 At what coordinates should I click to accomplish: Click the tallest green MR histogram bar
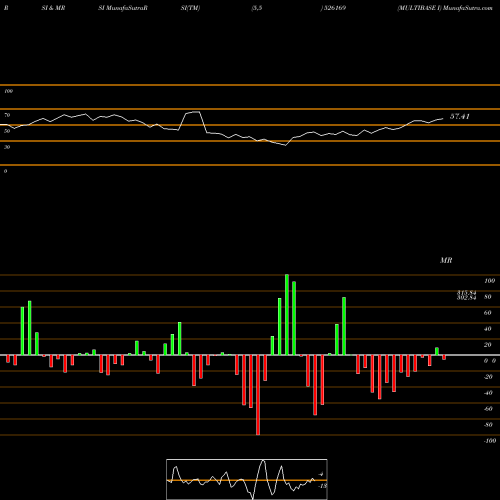coord(287,315)
